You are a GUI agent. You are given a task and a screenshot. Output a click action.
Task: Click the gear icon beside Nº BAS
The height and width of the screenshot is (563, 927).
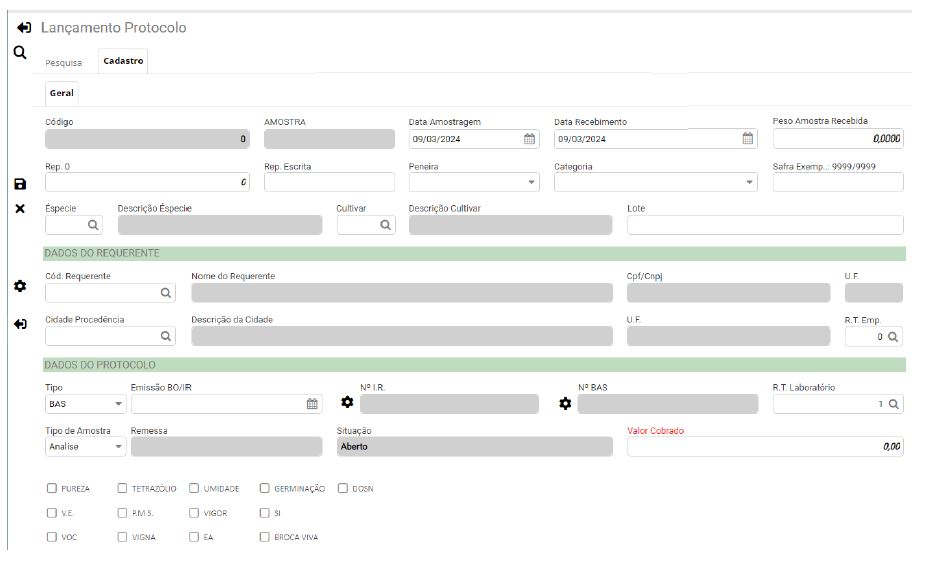pos(565,403)
